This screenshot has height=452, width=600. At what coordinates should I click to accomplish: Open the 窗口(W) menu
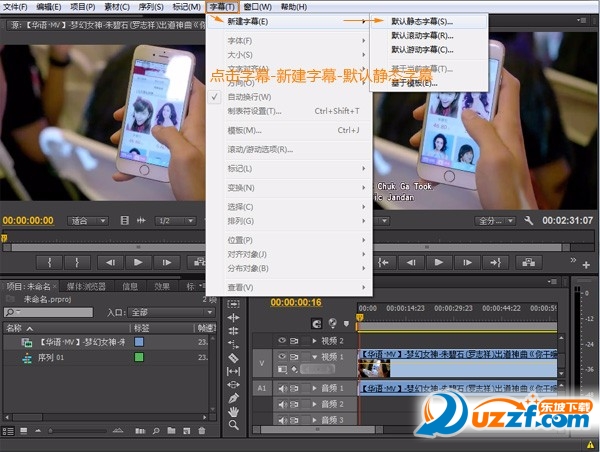(x=258, y=7)
